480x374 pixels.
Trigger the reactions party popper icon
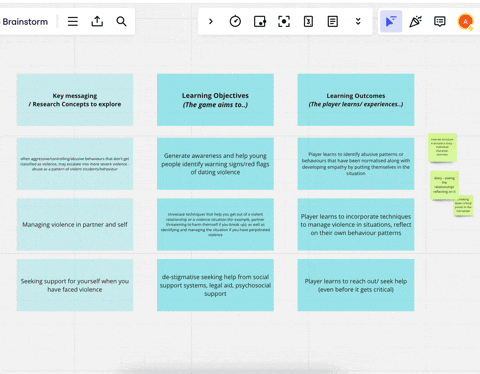(x=415, y=22)
